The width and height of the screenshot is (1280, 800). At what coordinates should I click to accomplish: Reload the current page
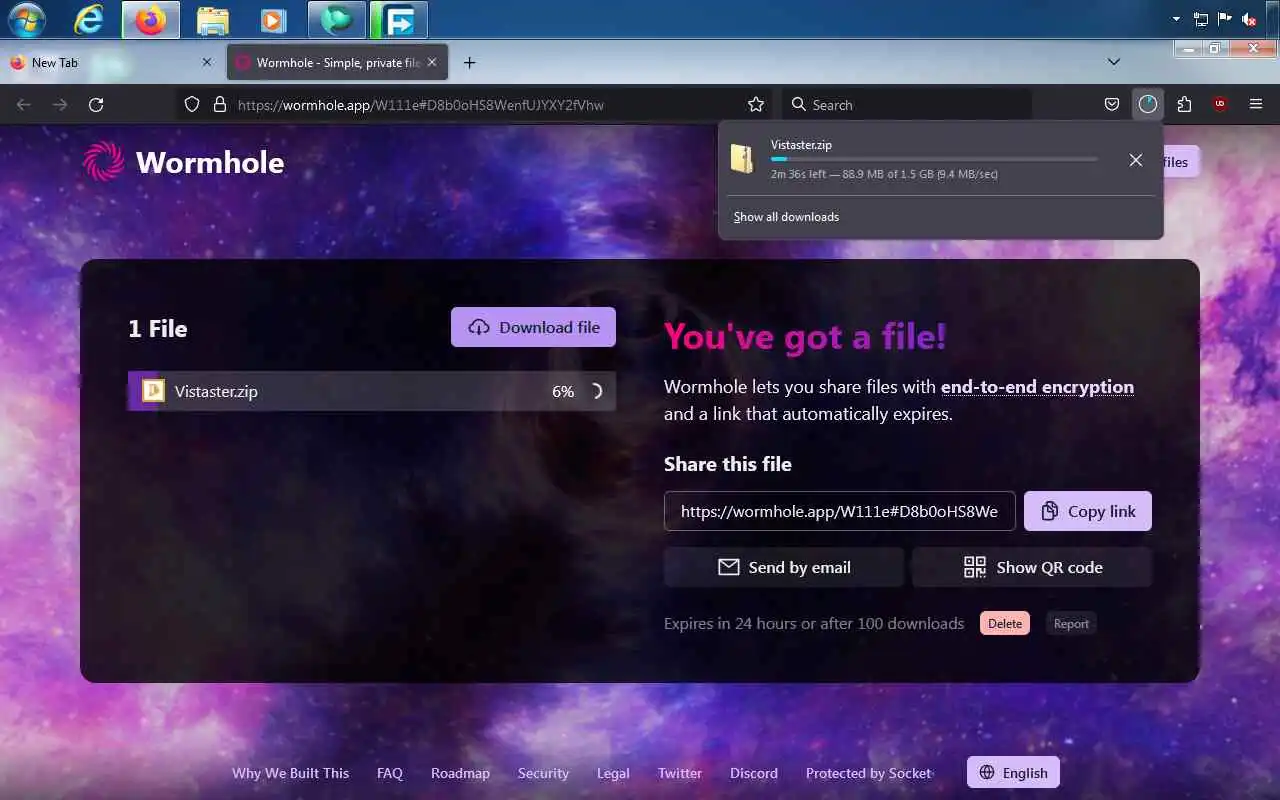pos(96,104)
